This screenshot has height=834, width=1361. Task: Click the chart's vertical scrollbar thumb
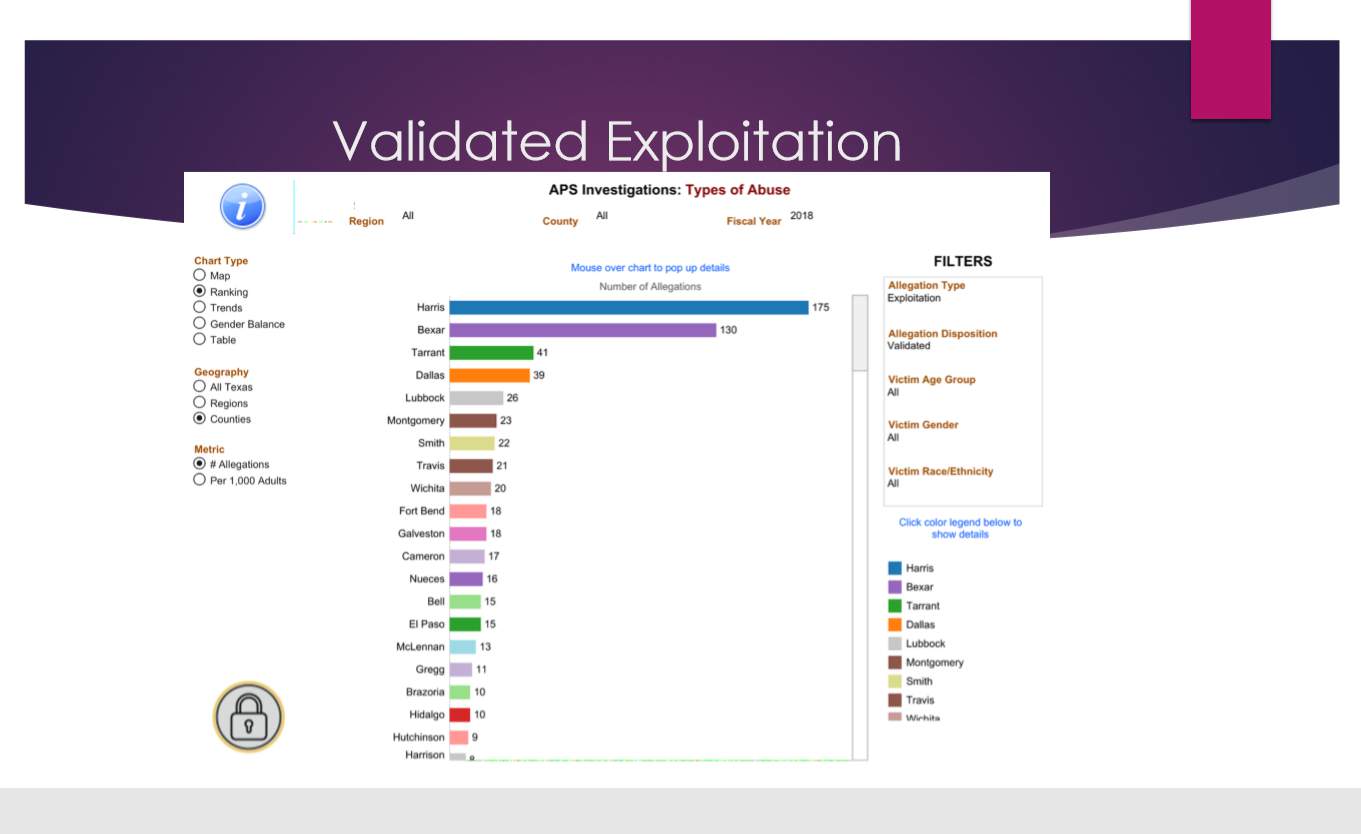[x=860, y=333]
